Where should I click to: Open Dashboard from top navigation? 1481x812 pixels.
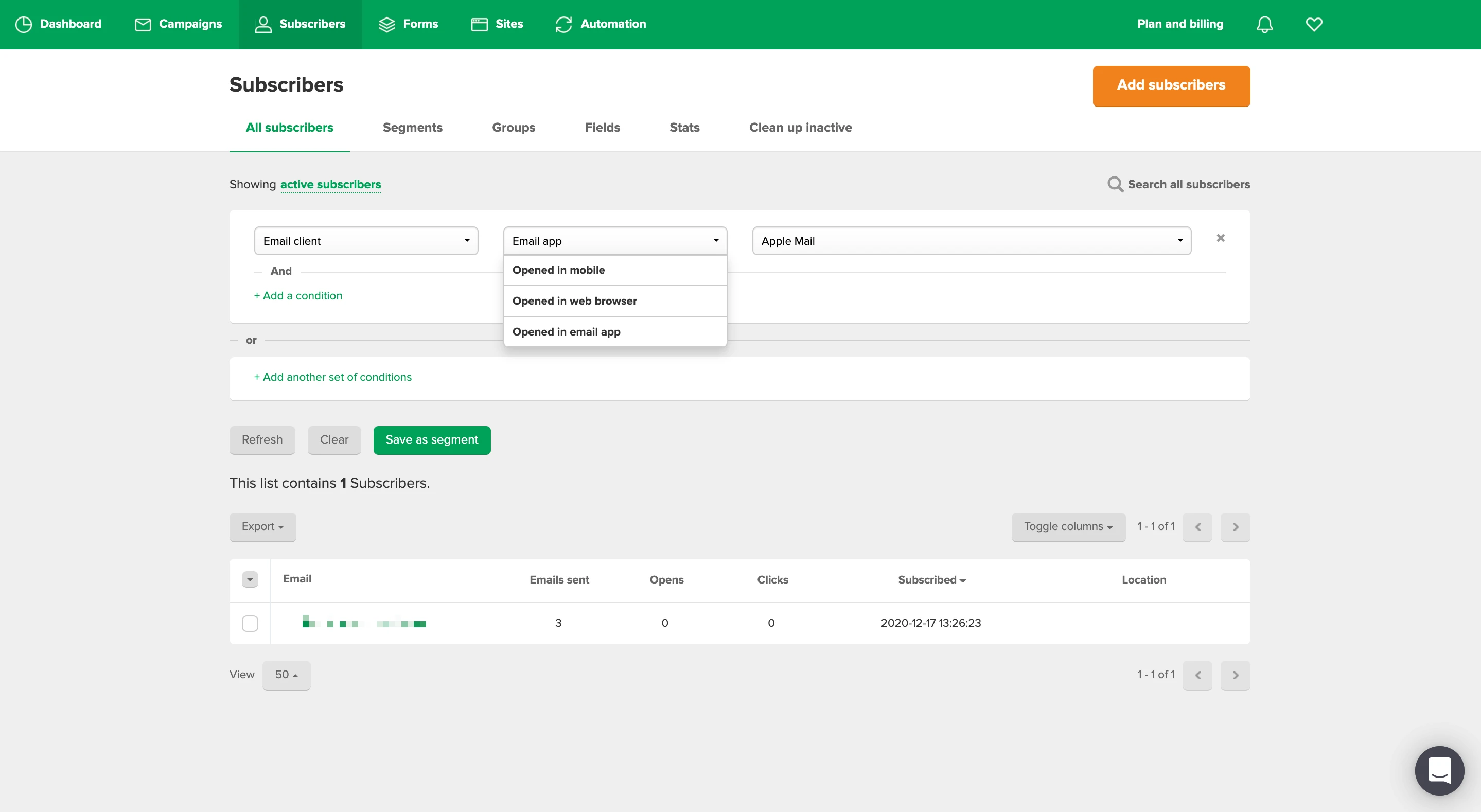(x=58, y=24)
